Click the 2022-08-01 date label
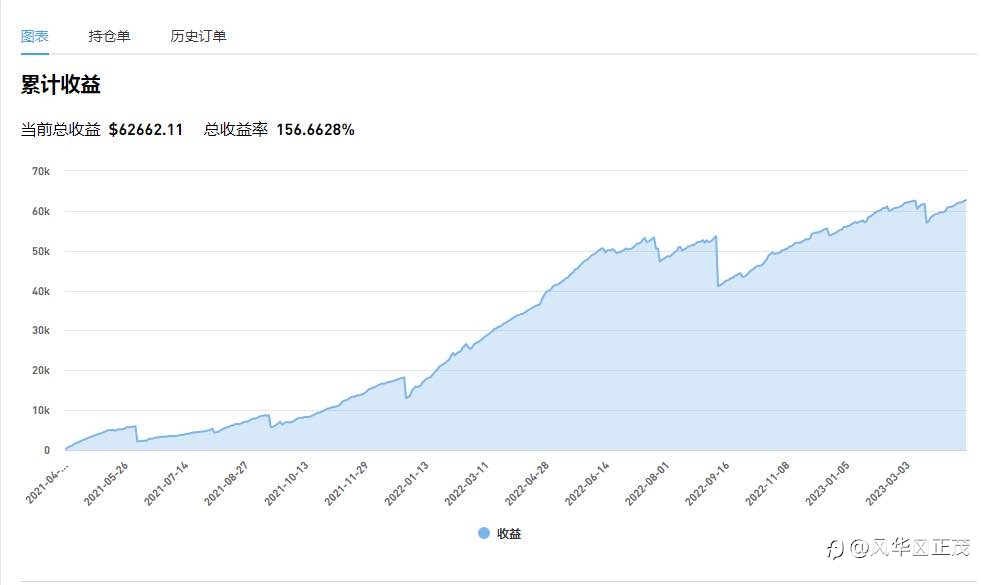This screenshot has width=981, height=585. (x=646, y=484)
